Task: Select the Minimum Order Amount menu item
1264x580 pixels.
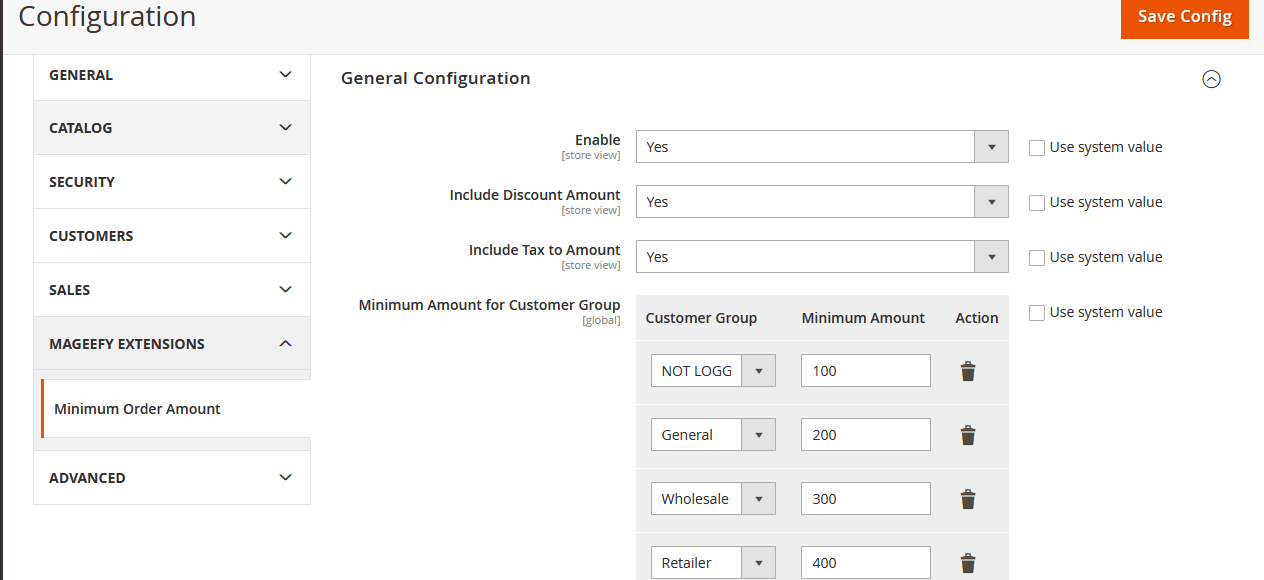Action: click(x=137, y=408)
